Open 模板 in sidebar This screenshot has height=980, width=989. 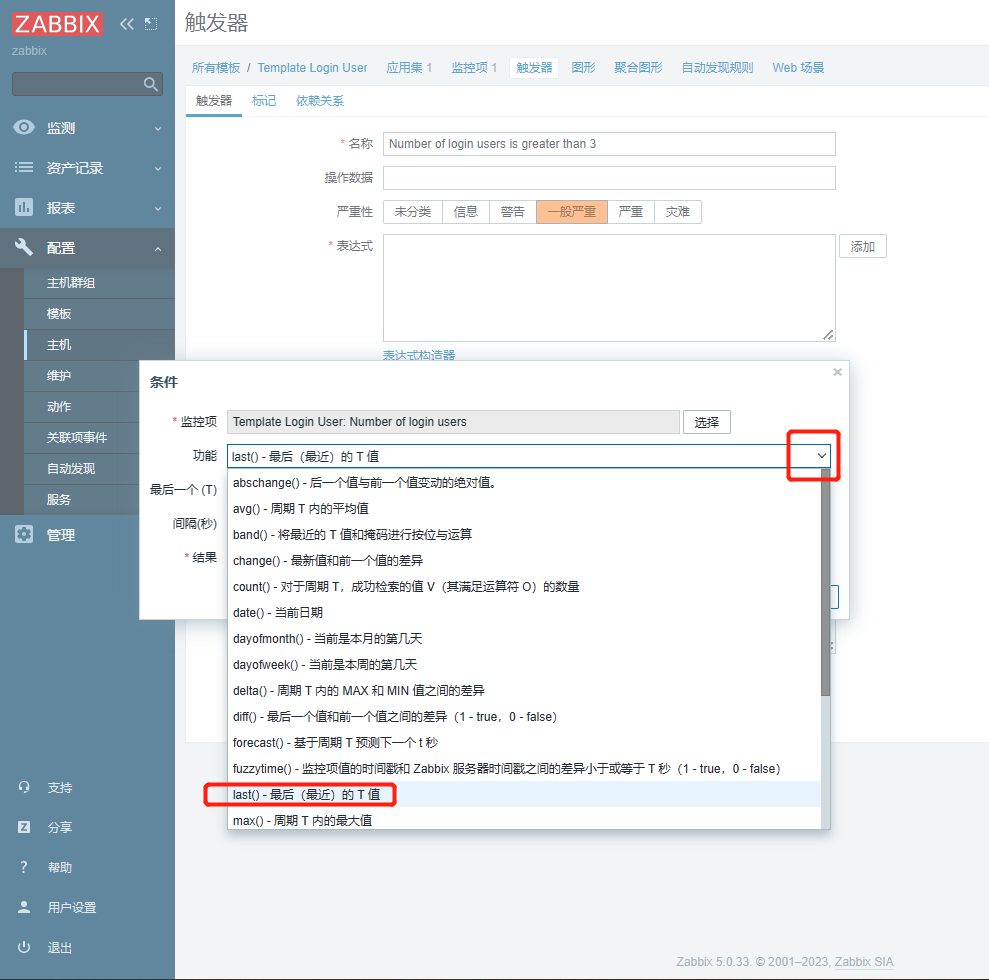(59, 313)
